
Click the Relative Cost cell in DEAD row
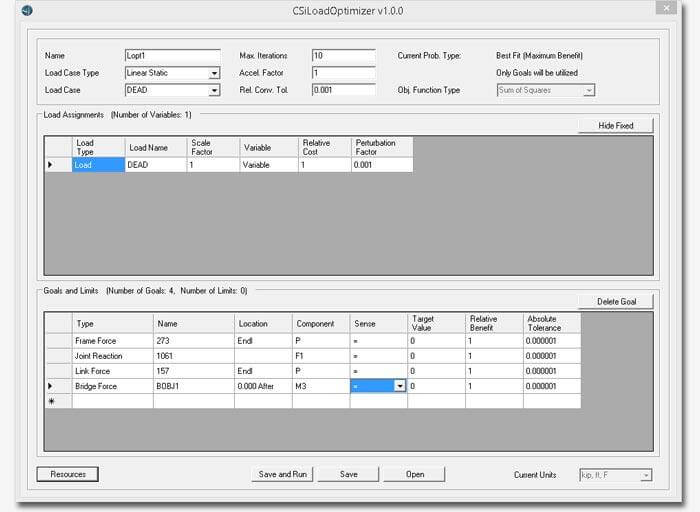[x=325, y=165]
